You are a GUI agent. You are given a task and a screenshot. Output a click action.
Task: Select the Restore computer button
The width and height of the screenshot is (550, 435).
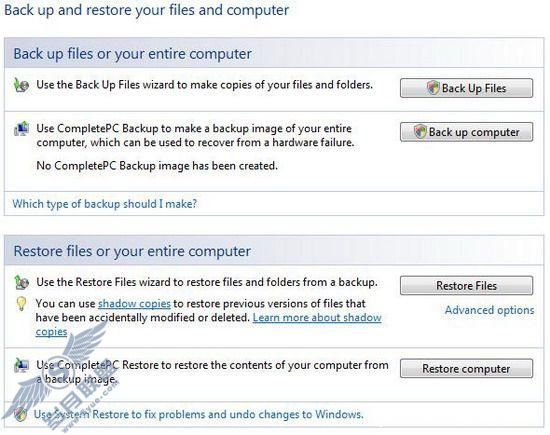click(x=466, y=368)
